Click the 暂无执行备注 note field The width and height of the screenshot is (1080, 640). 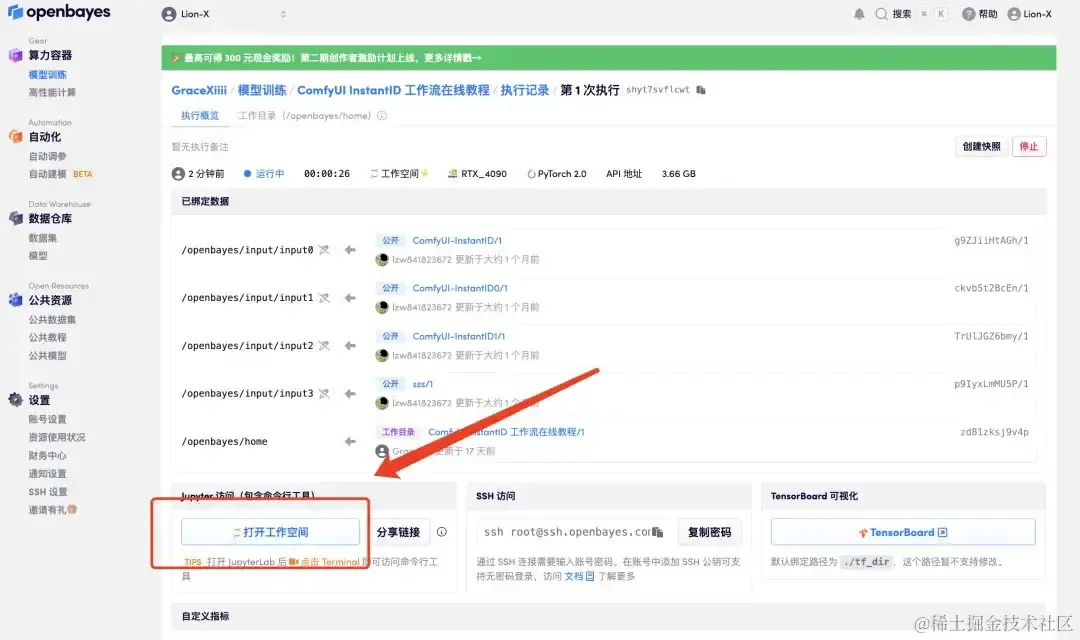[x=200, y=147]
